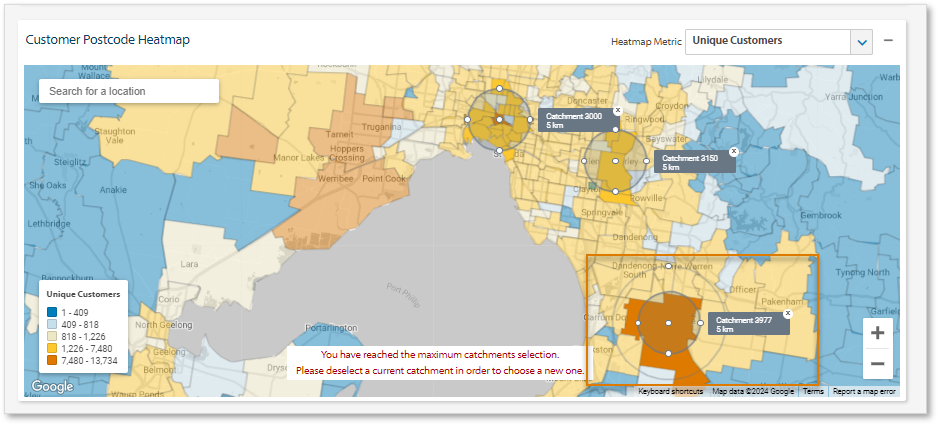Open the map Terms link
This screenshot has height=425, width=938.
click(x=813, y=392)
